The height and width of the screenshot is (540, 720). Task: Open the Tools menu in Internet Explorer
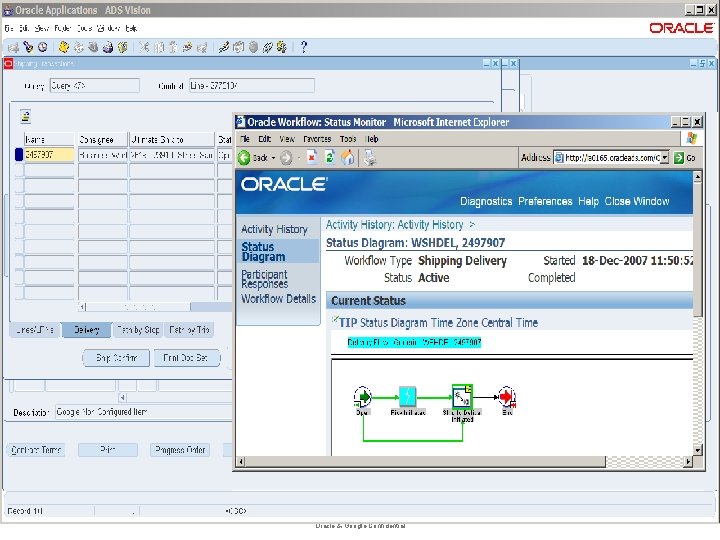pos(348,139)
